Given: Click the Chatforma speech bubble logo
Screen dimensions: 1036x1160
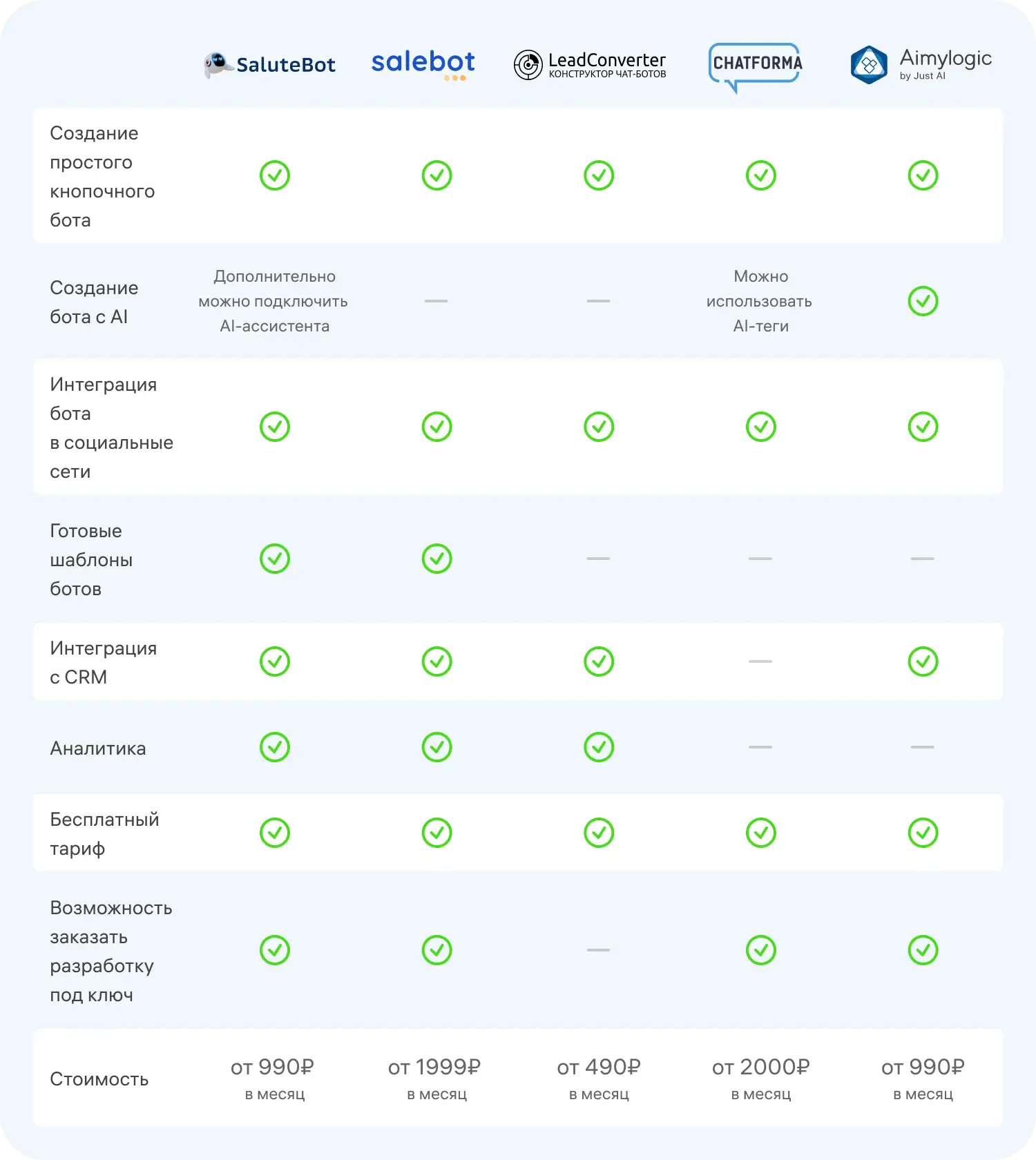Looking at the screenshot, I should [756, 66].
